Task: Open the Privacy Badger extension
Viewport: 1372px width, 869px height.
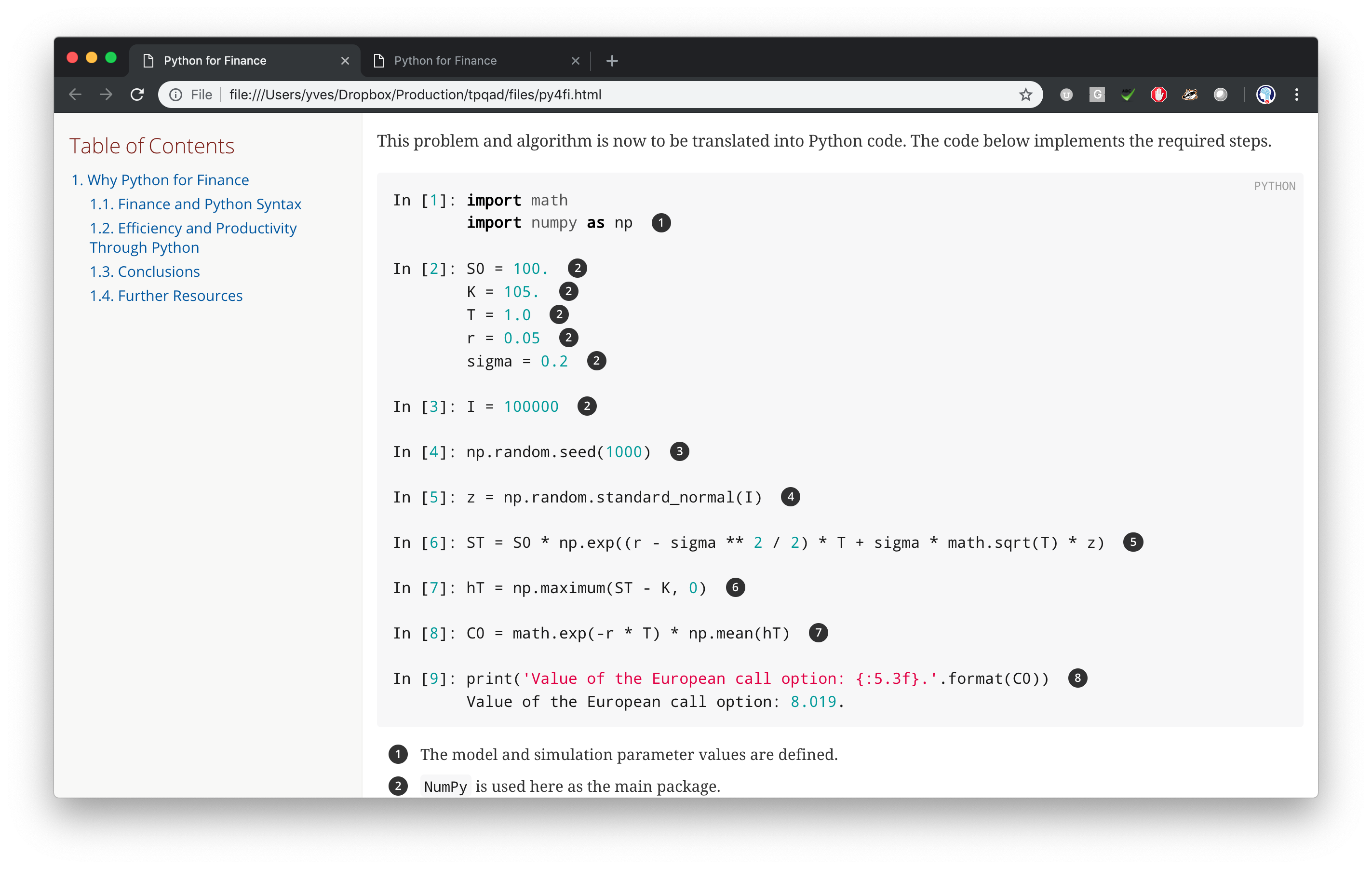Action: [1189, 95]
